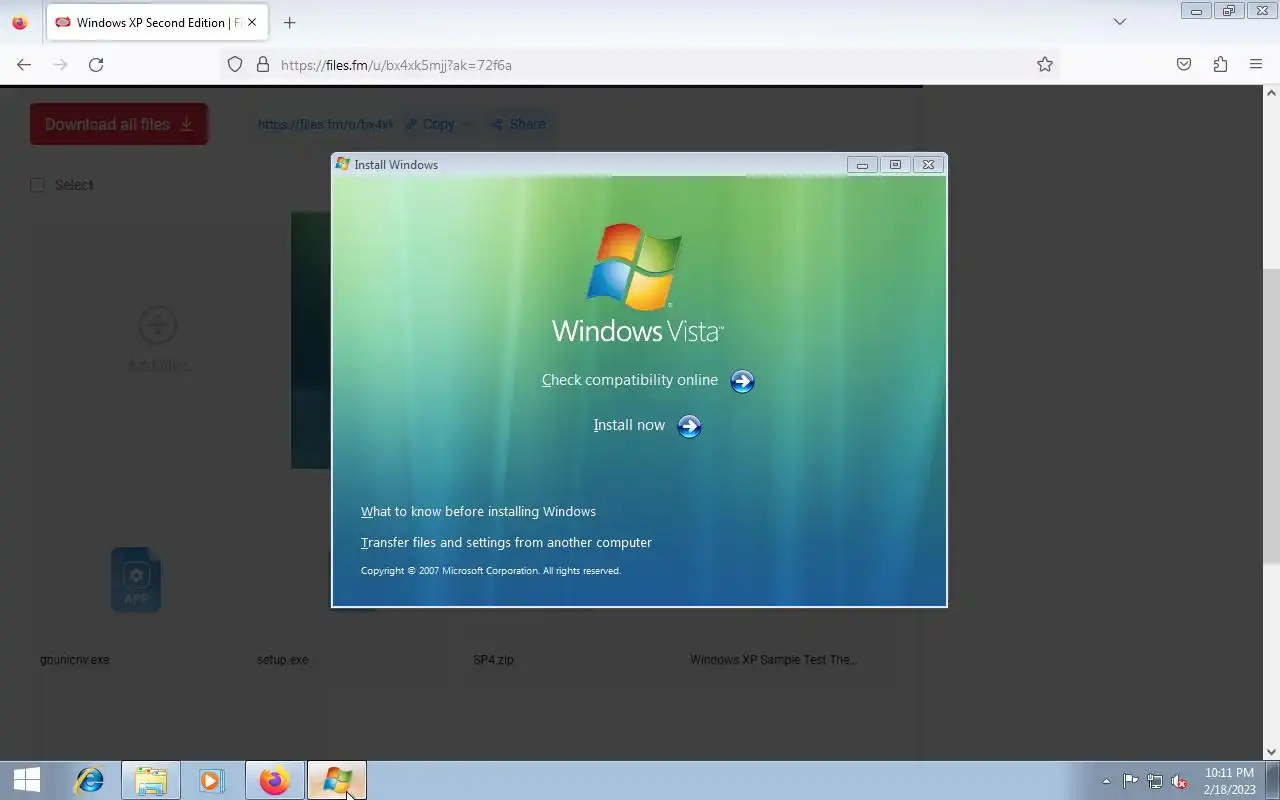
Task: Click the Action Center flag tray icon
Action: pos(1130,782)
